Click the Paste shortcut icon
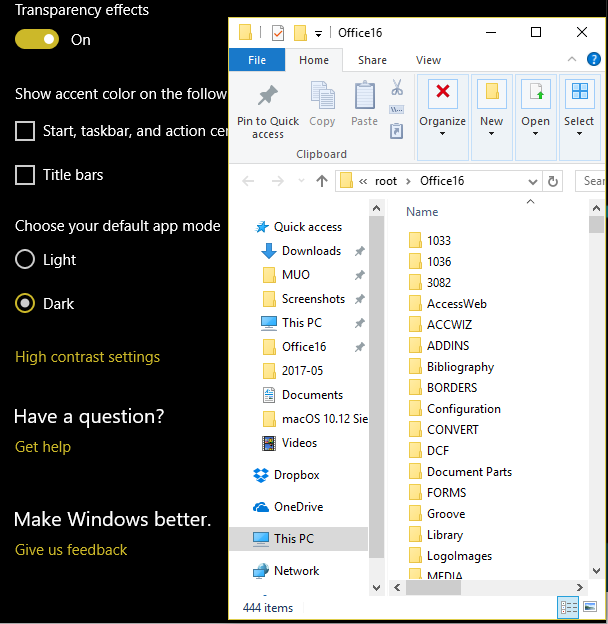This screenshot has width=608, height=624. 397,131
